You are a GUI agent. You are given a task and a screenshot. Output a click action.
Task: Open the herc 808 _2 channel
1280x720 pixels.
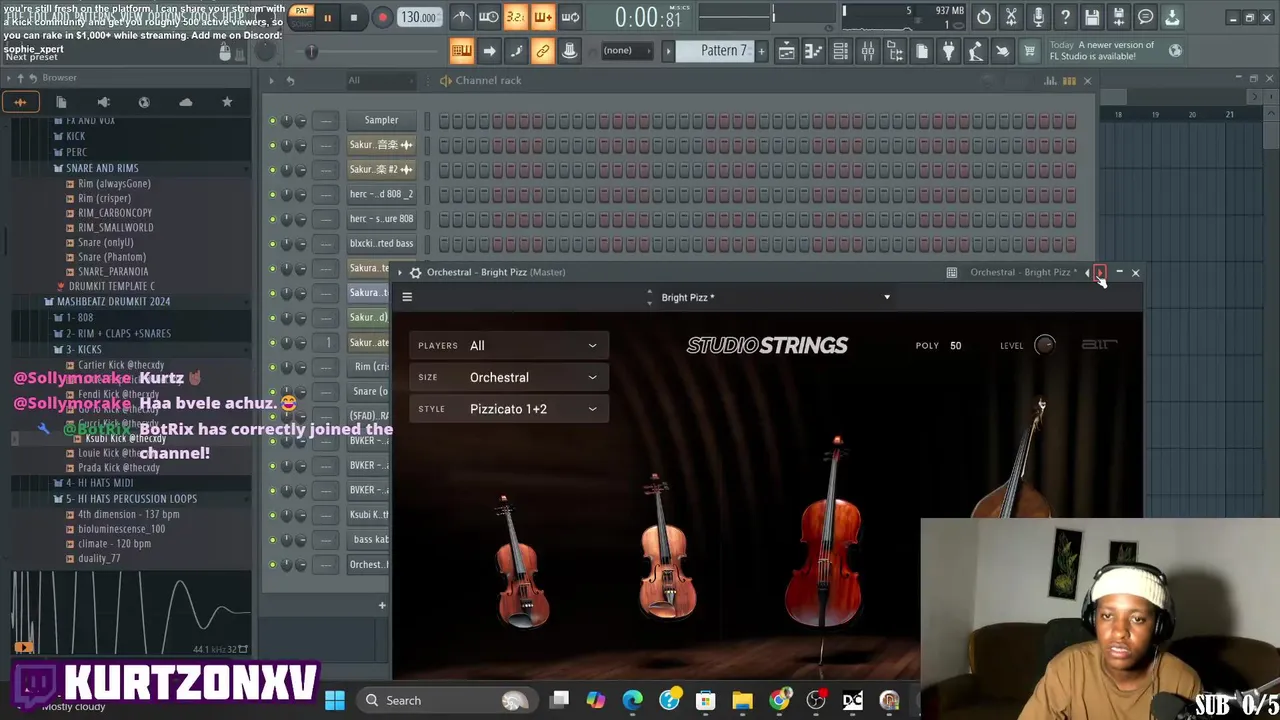pos(381,194)
